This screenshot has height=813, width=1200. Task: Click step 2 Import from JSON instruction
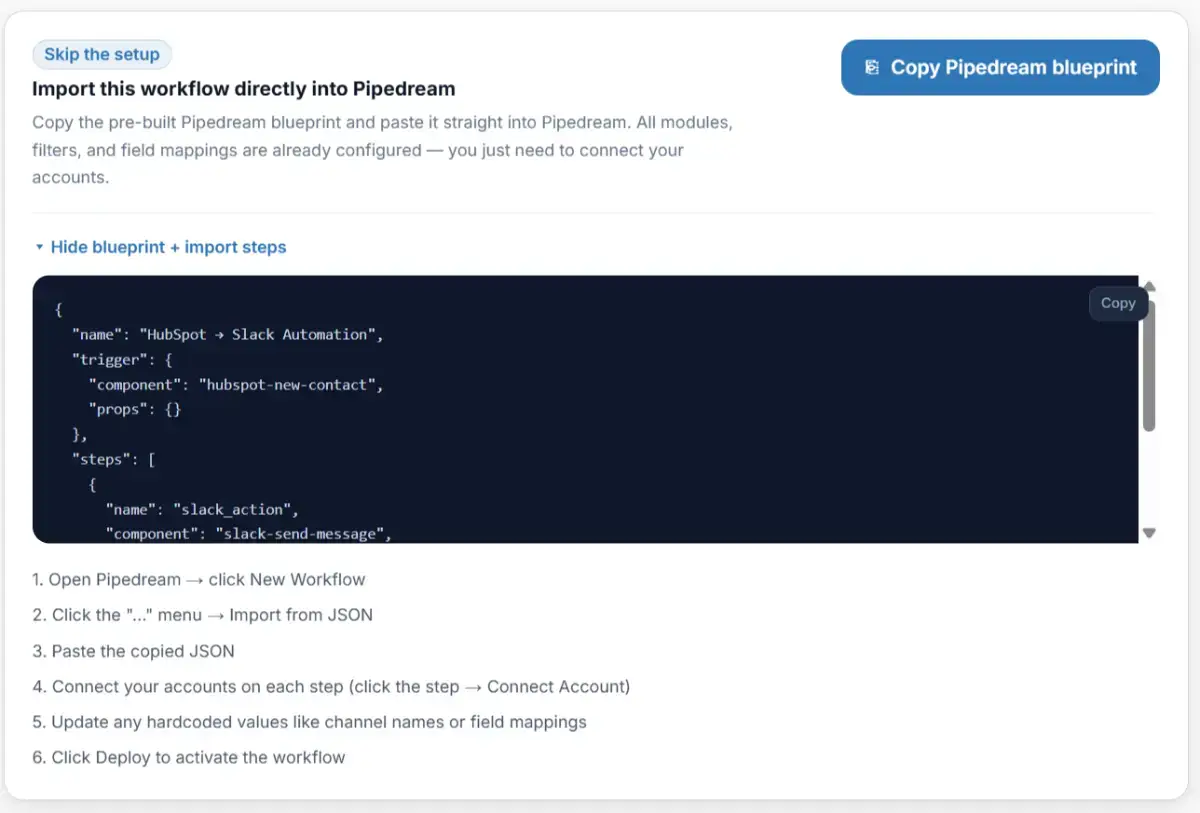[x=203, y=615]
